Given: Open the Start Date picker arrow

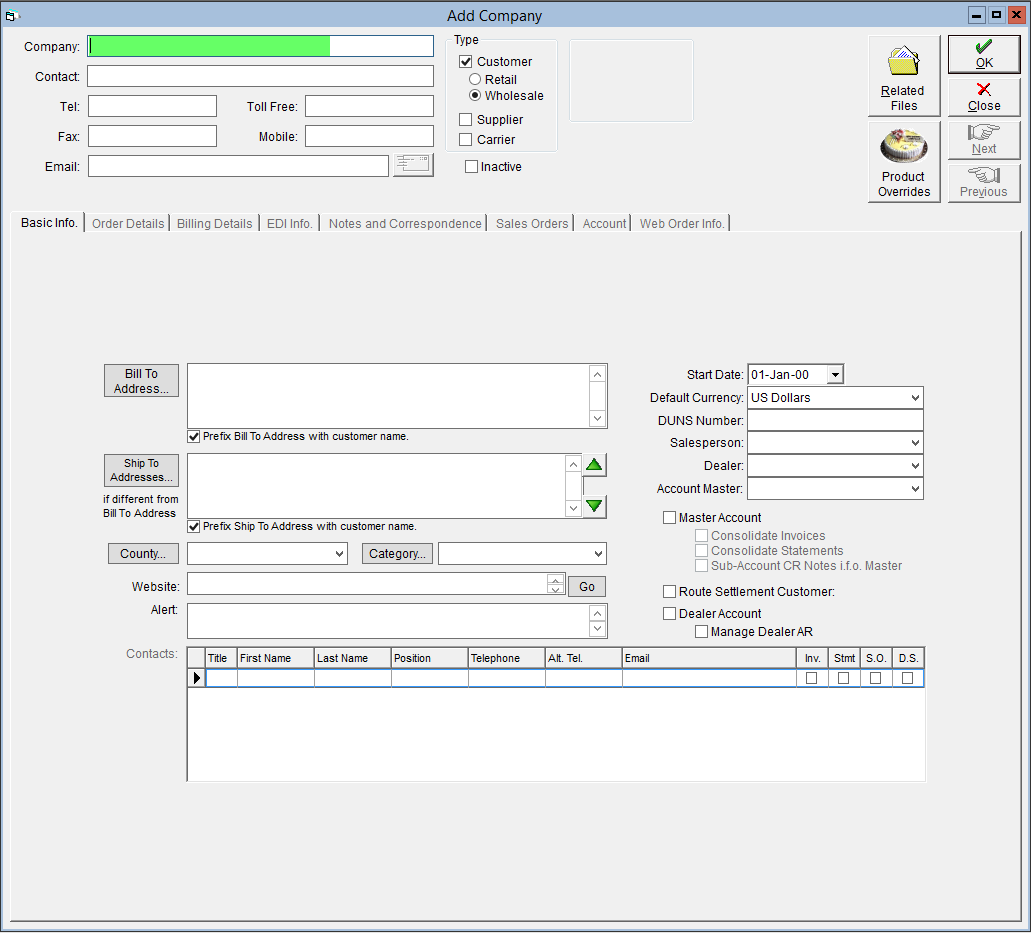Looking at the screenshot, I should point(835,375).
